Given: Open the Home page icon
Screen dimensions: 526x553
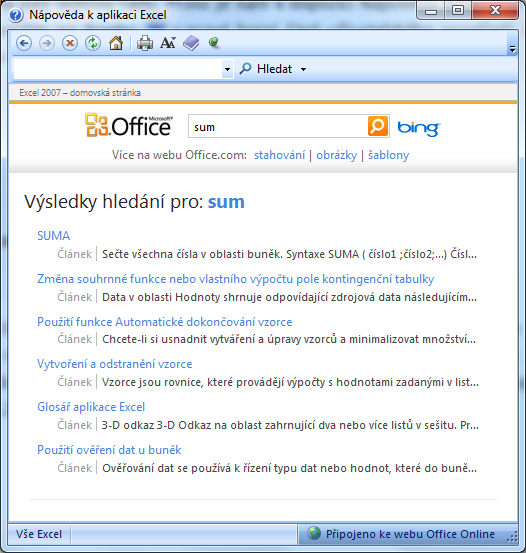Looking at the screenshot, I should click(x=116, y=43).
